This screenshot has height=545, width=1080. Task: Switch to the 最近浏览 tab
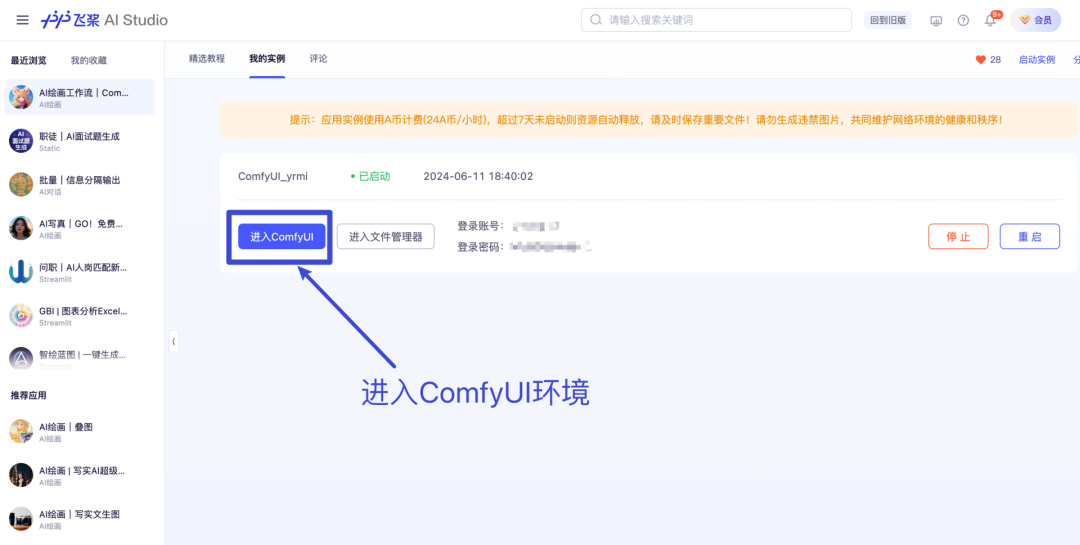28,61
